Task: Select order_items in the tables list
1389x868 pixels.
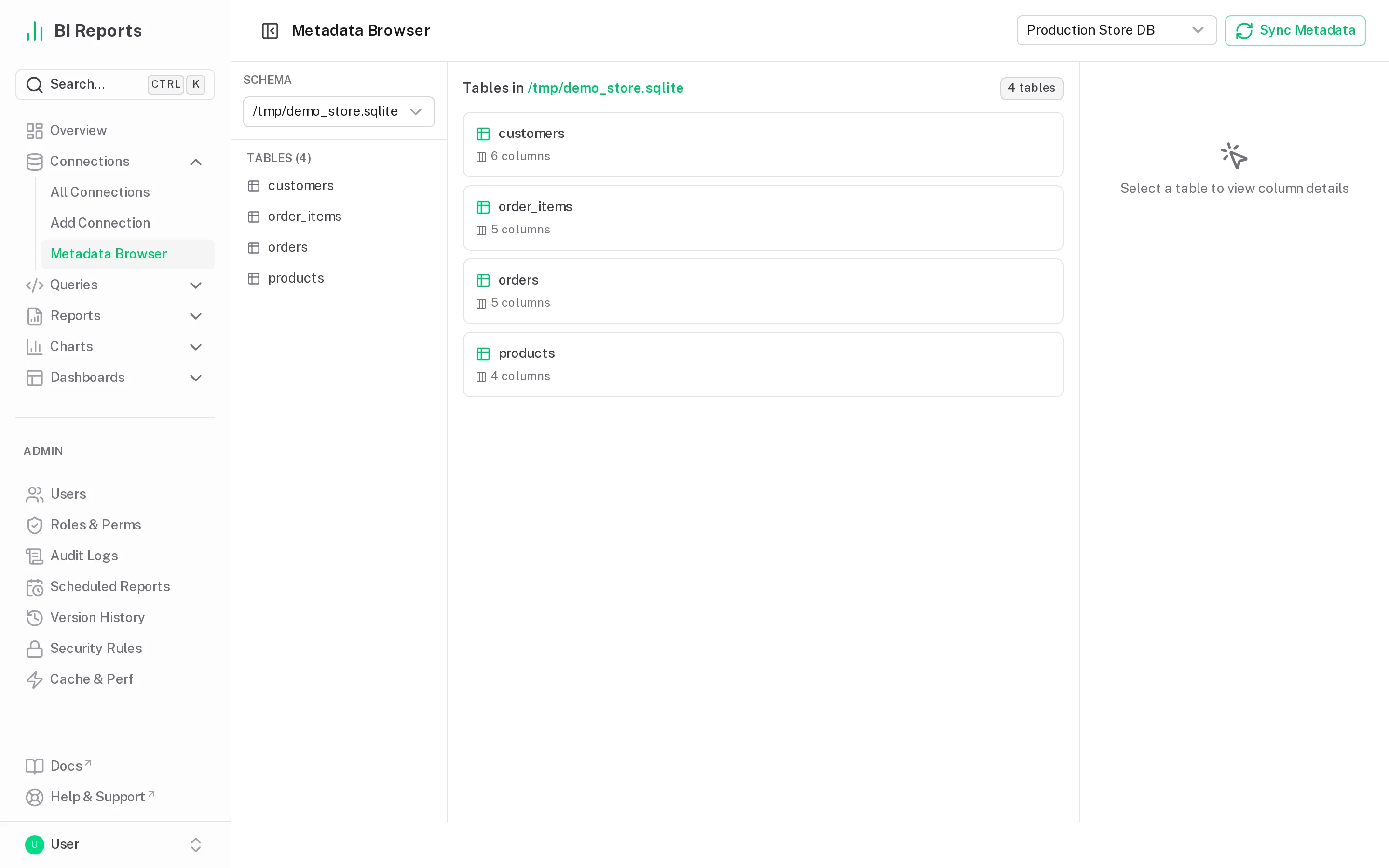Action: pyautogui.click(x=339, y=217)
